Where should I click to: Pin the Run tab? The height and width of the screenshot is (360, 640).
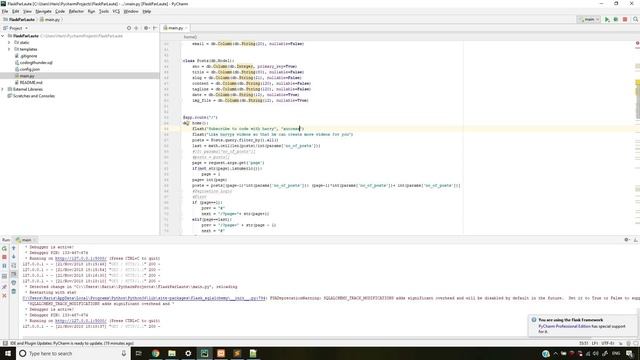pos(4,287)
